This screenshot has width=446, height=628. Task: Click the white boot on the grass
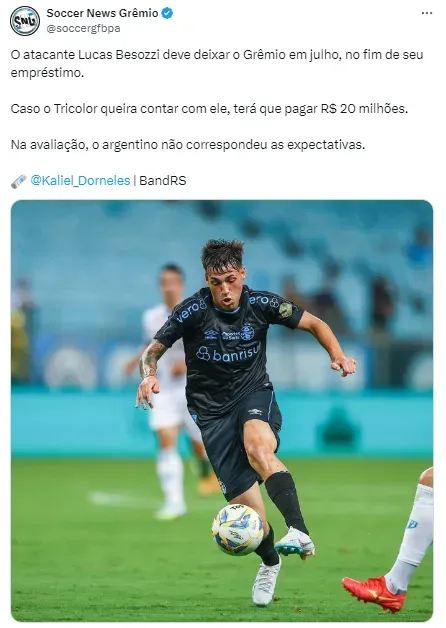coord(266,581)
